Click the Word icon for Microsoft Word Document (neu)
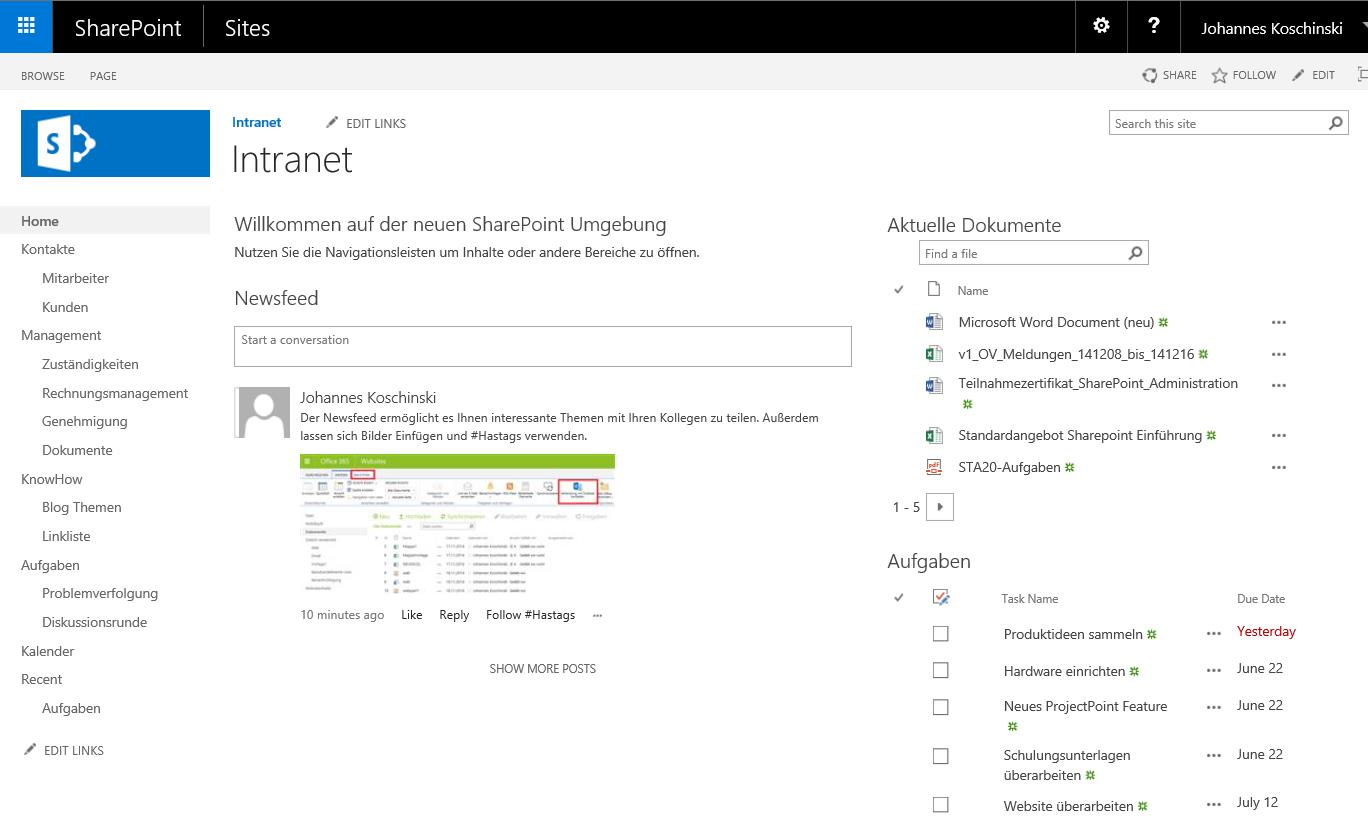 click(x=934, y=322)
